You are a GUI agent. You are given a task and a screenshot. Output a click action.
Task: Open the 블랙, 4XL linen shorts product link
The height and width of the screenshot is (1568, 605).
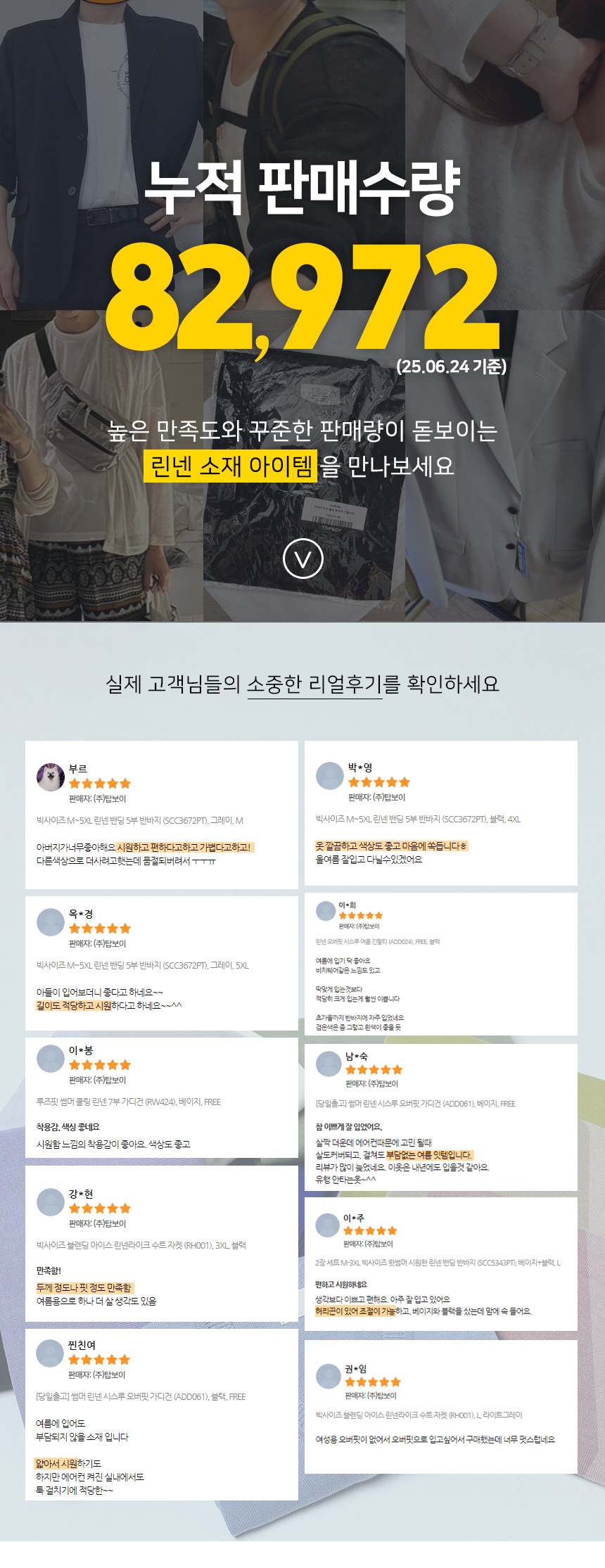point(419,819)
